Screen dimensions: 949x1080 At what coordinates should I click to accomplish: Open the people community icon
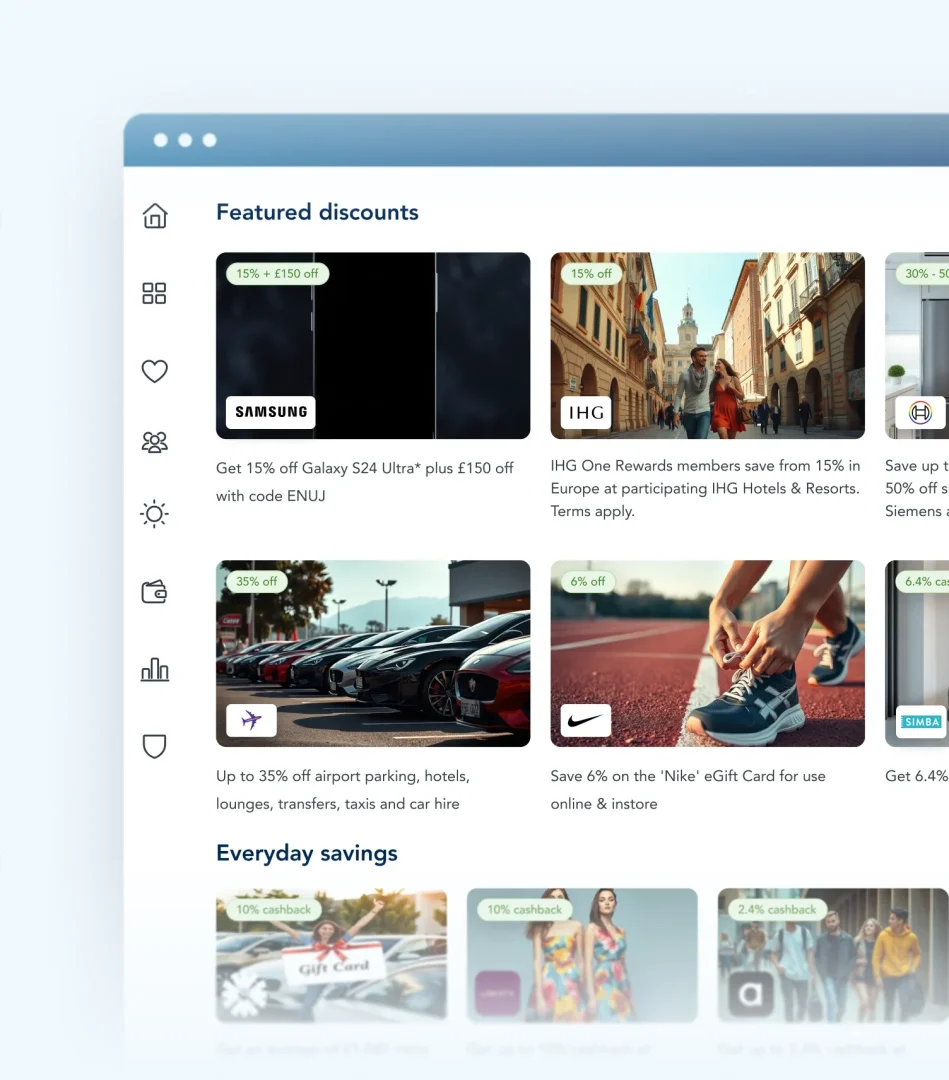154,442
